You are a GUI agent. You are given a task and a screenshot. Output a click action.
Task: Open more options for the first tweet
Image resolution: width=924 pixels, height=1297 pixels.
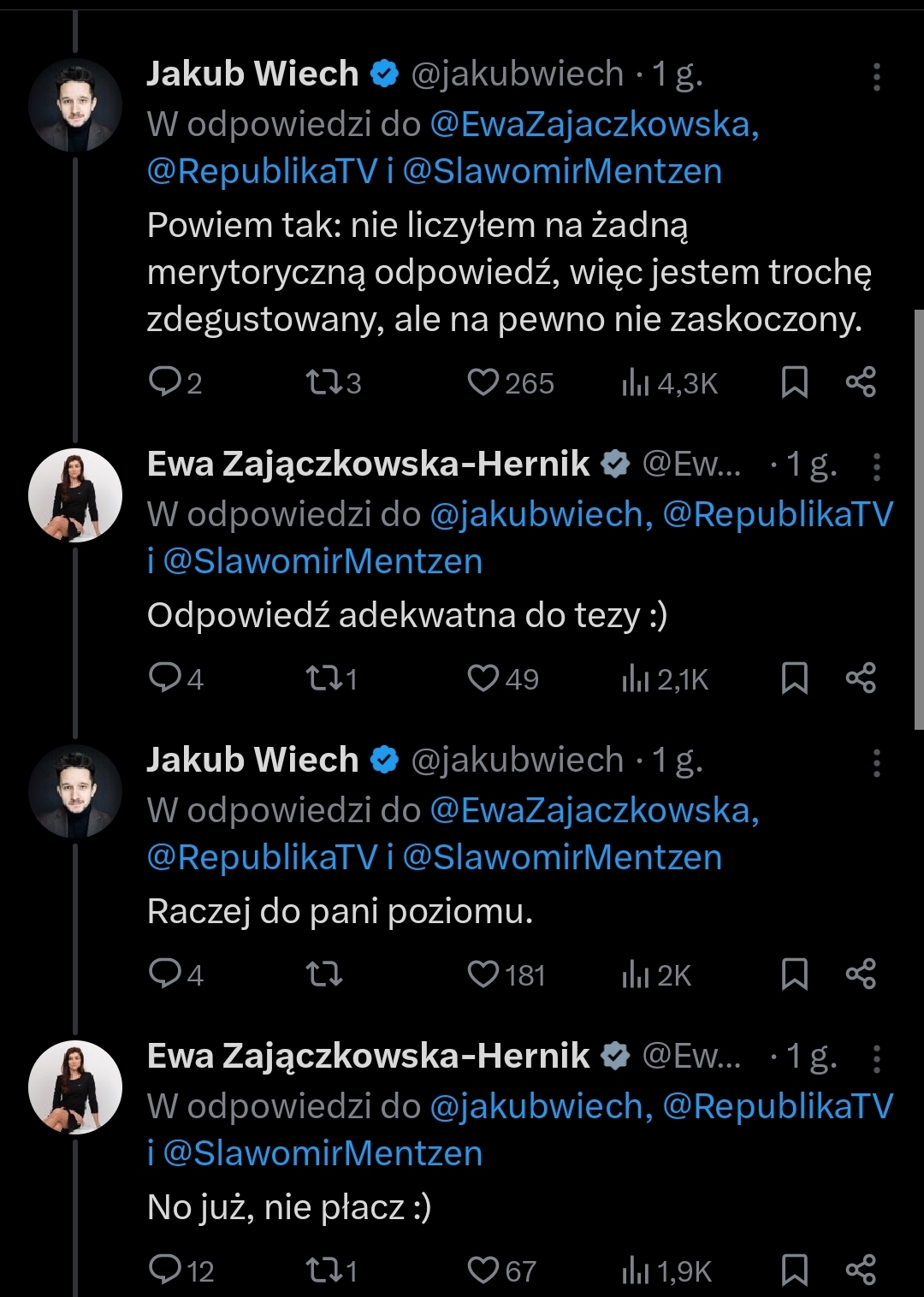876,77
